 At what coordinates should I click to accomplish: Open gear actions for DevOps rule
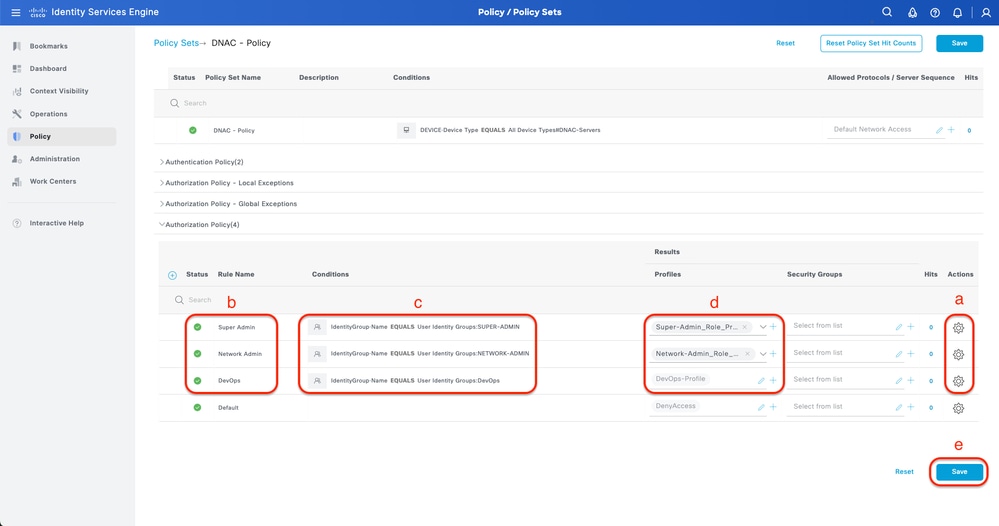958,381
